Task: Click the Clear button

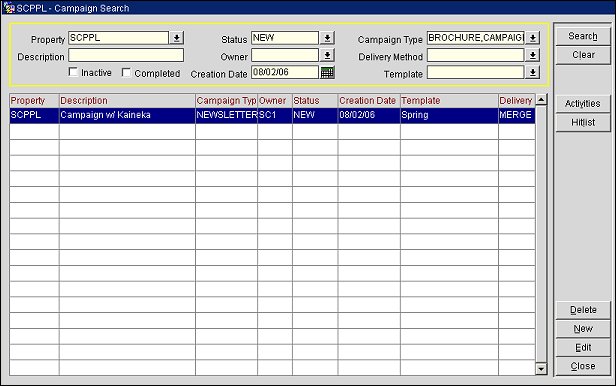Action: pos(583,55)
